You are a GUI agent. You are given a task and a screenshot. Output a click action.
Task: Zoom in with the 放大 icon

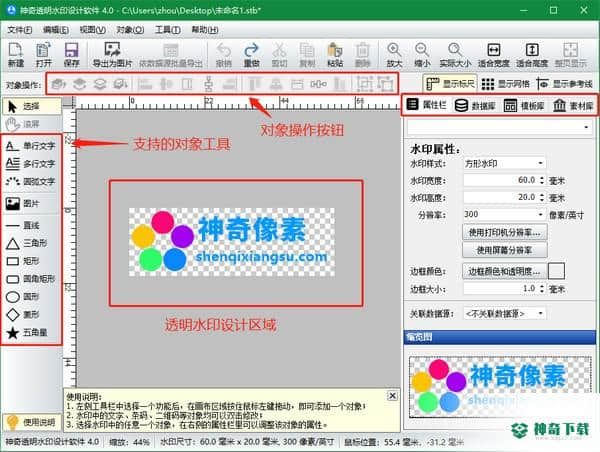(394, 55)
